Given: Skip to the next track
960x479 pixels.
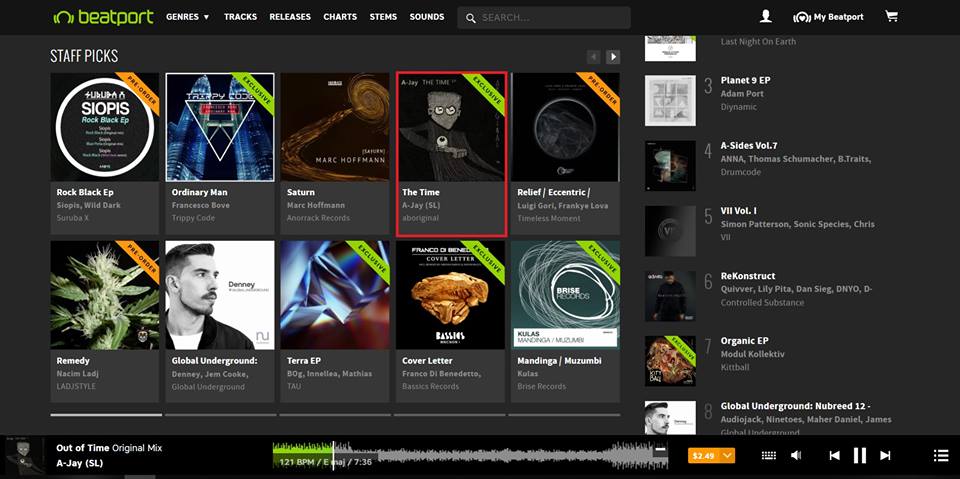Looking at the screenshot, I should pyautogui.click(x=885, y=456).
